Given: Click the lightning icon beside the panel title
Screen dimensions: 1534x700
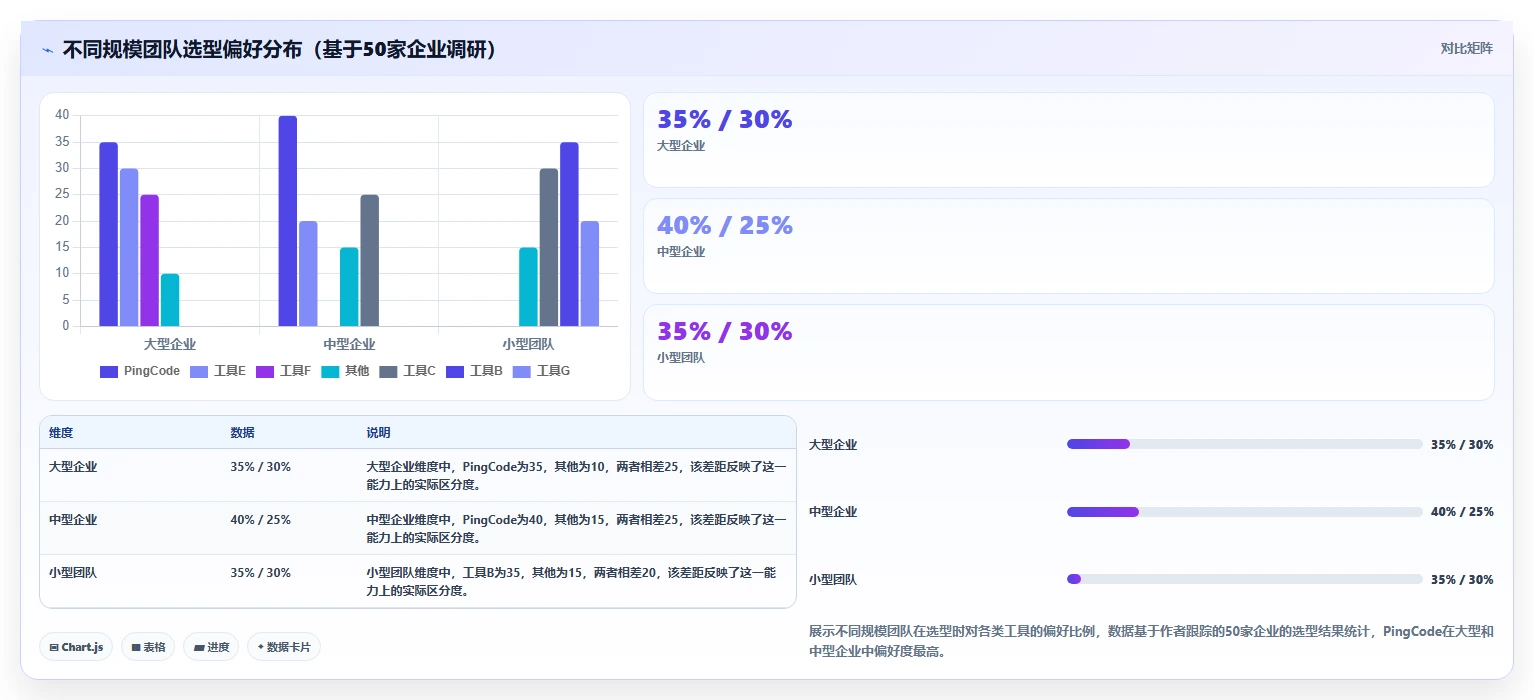Looking at the screenshot, I should [47, 50].
